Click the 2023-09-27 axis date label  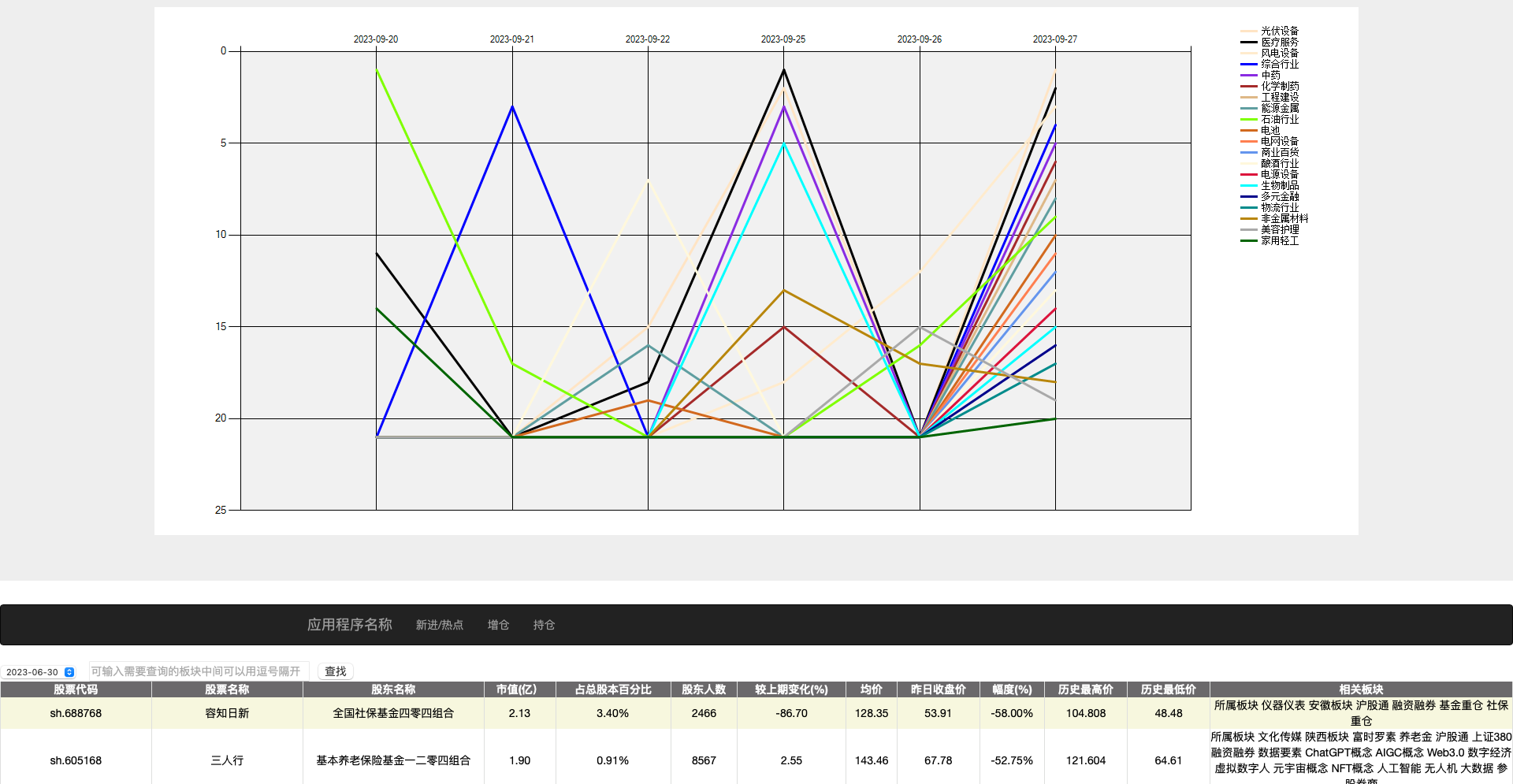(x=1055, y=39)
